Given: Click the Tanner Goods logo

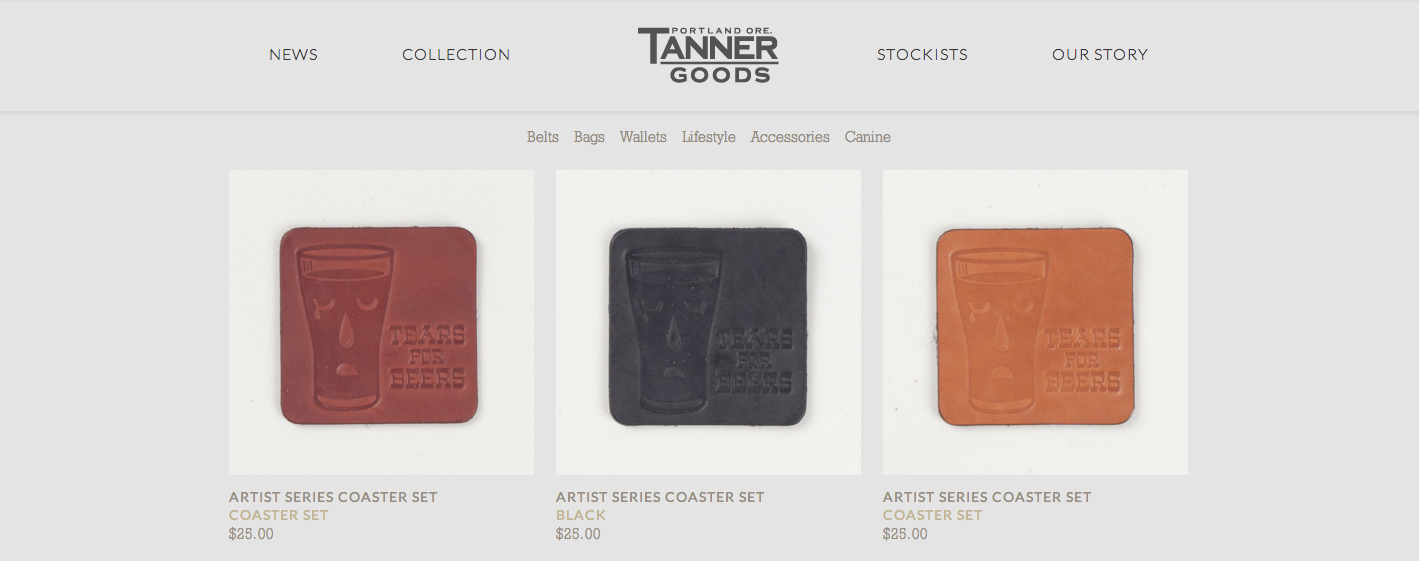Looking at the screenshot, I should (x=708, y=55).
